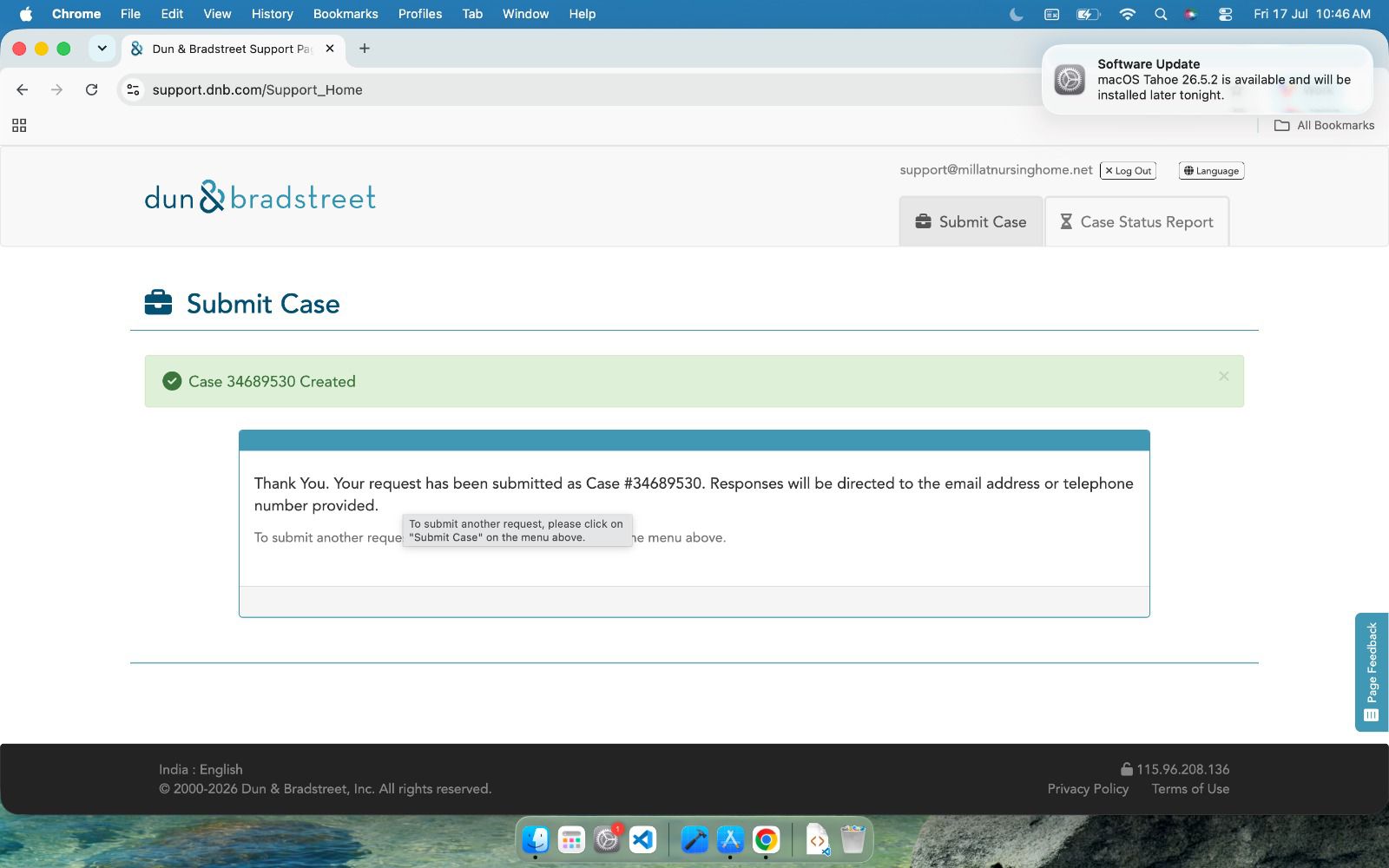Dismiss the Case 34689530 Created alert
This screenshot has height=868, width=1389.
click(x=1223, y=376)
